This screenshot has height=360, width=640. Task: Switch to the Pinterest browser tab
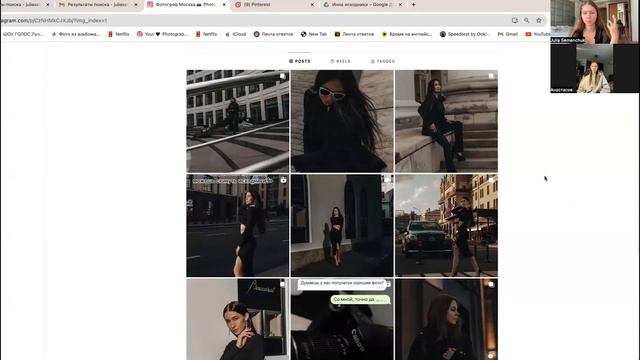(x=273, y=4)
